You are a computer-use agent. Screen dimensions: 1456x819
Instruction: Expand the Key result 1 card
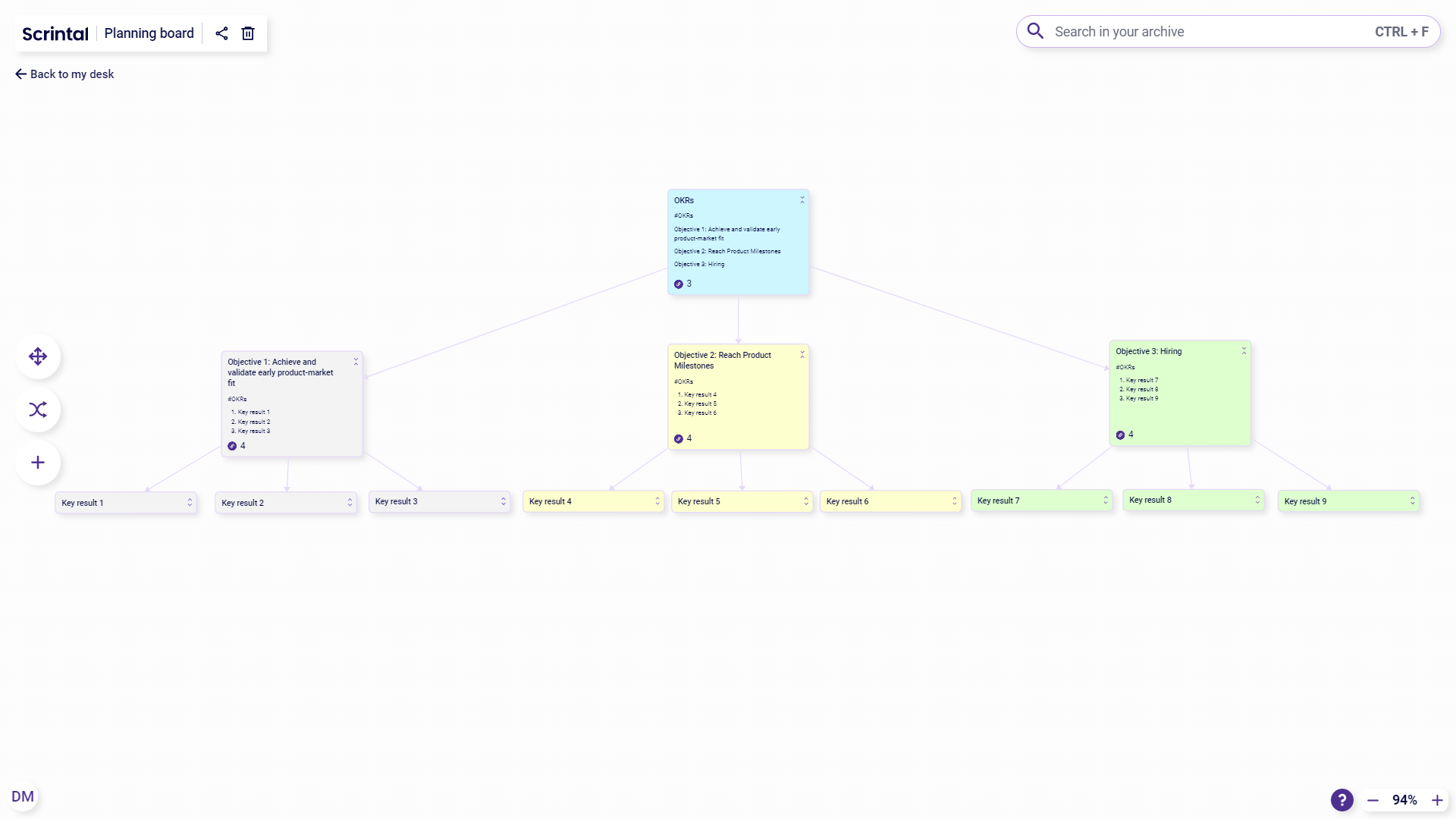190,502
